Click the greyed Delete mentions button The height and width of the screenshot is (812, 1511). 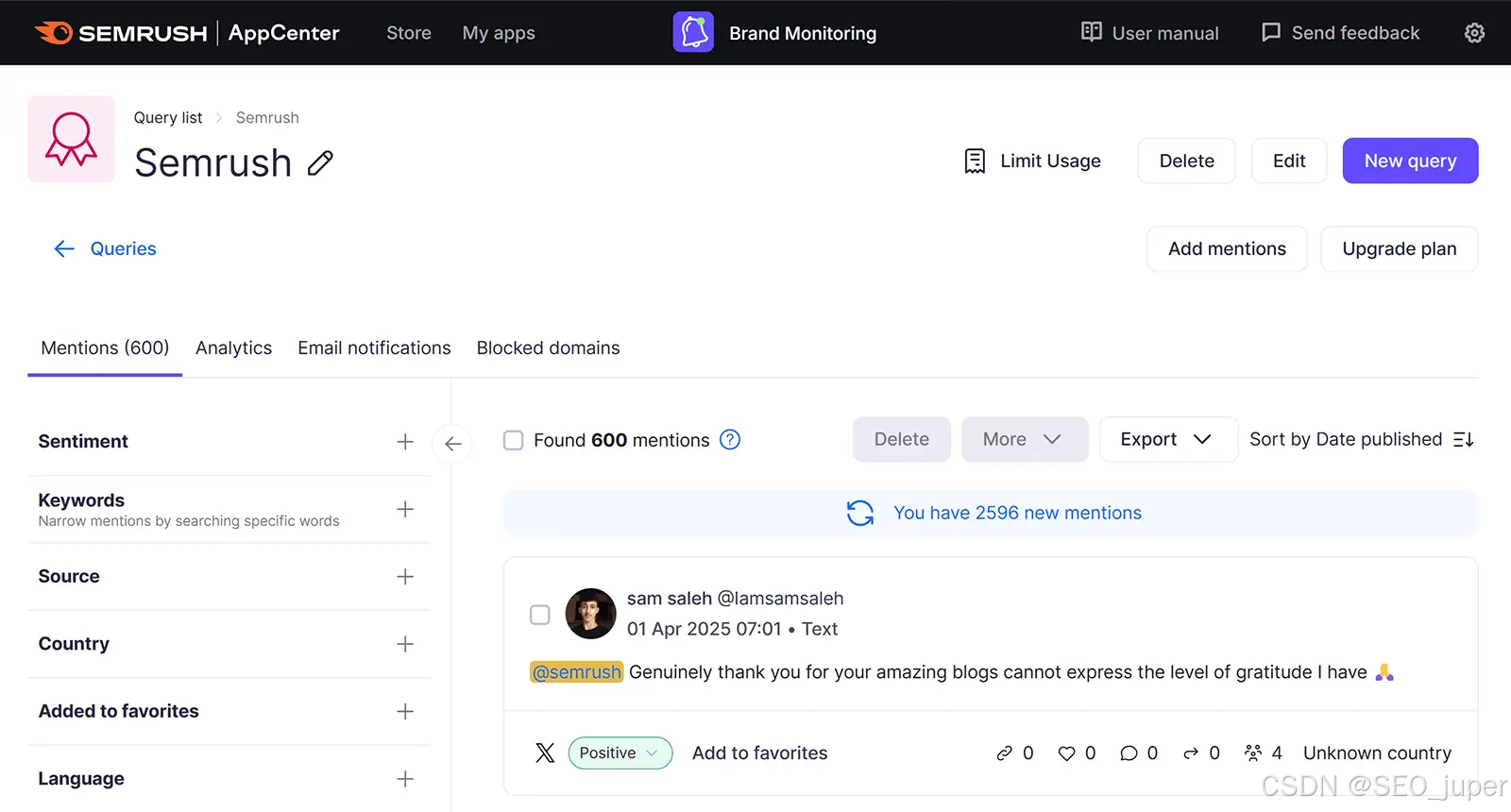click(901, 439)
